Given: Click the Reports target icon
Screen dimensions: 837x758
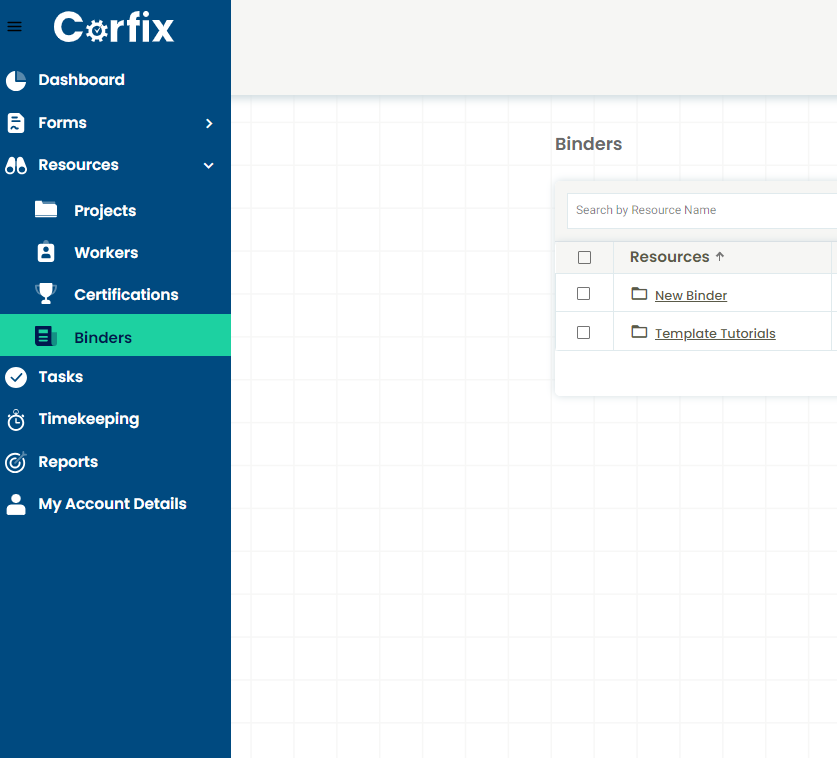Looking at the screenshot, I should pos(16,462).
